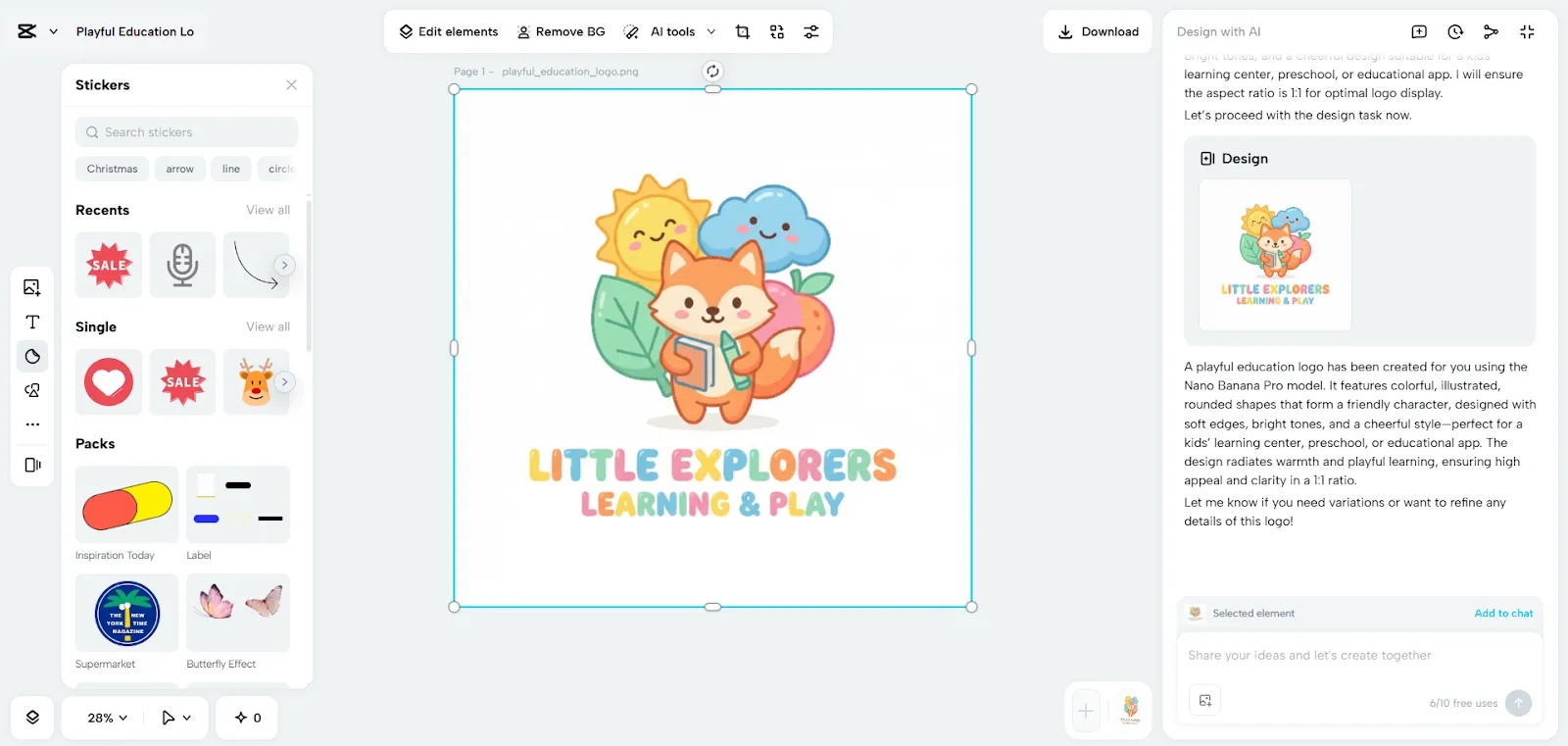The width and height of the screenshot is (1568, 746).
Task: Select the Text tool in sidebar
Action: point(32,323)
